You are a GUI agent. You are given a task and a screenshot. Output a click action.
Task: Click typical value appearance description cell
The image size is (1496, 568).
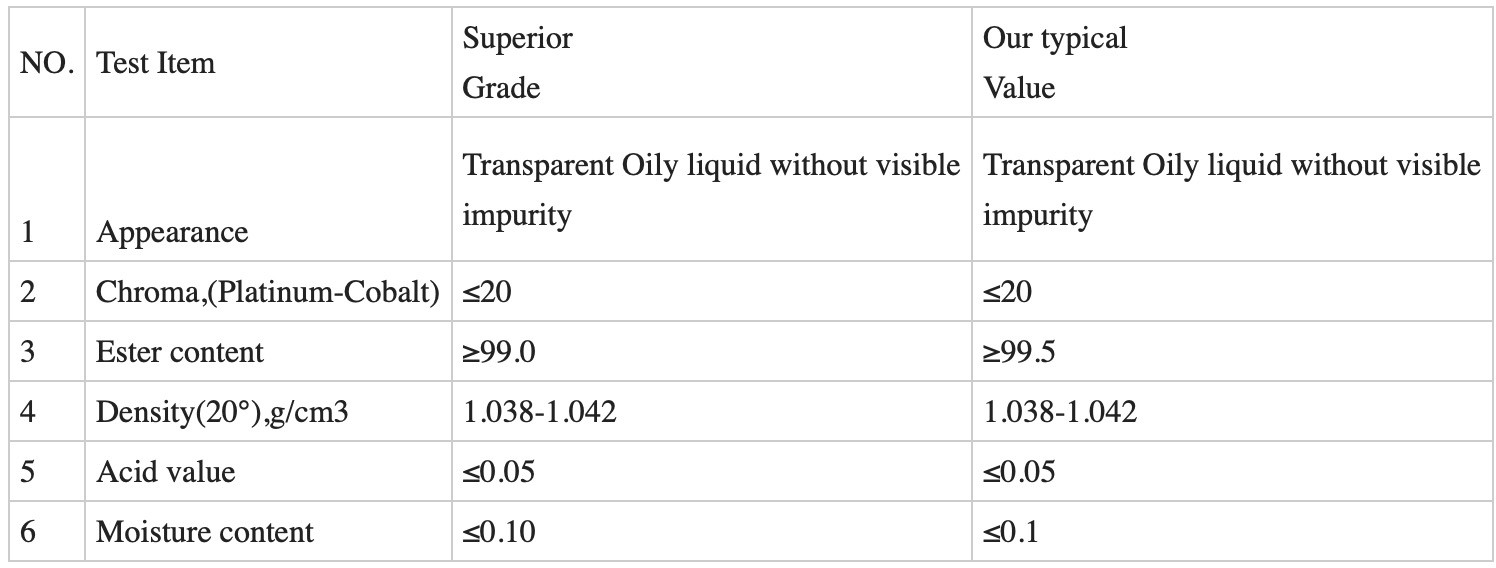click(x=1231, y=189)
